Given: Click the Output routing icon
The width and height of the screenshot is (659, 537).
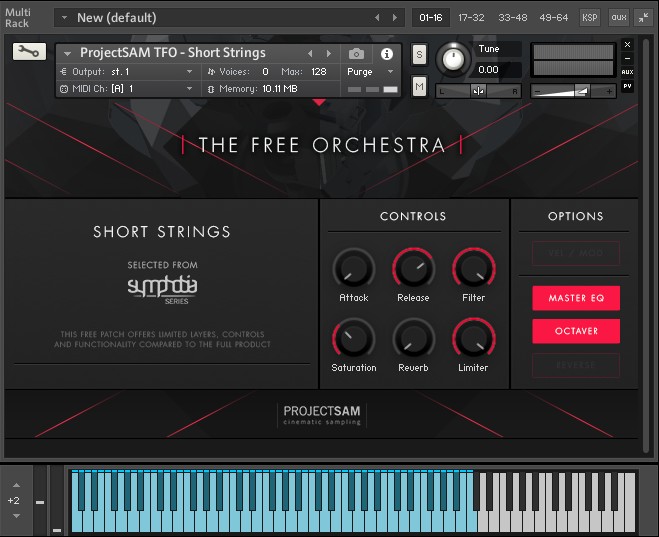Looking at the screenshot, I should point(63,72).
